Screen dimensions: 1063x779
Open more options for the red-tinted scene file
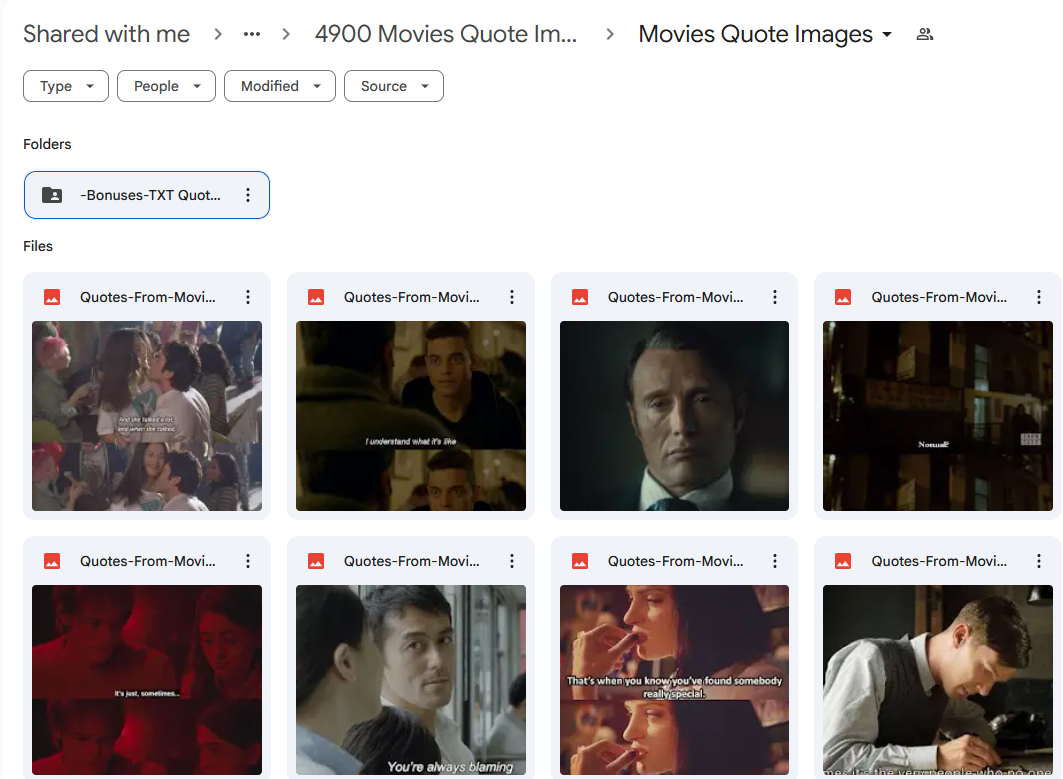[x=248, y=561]
